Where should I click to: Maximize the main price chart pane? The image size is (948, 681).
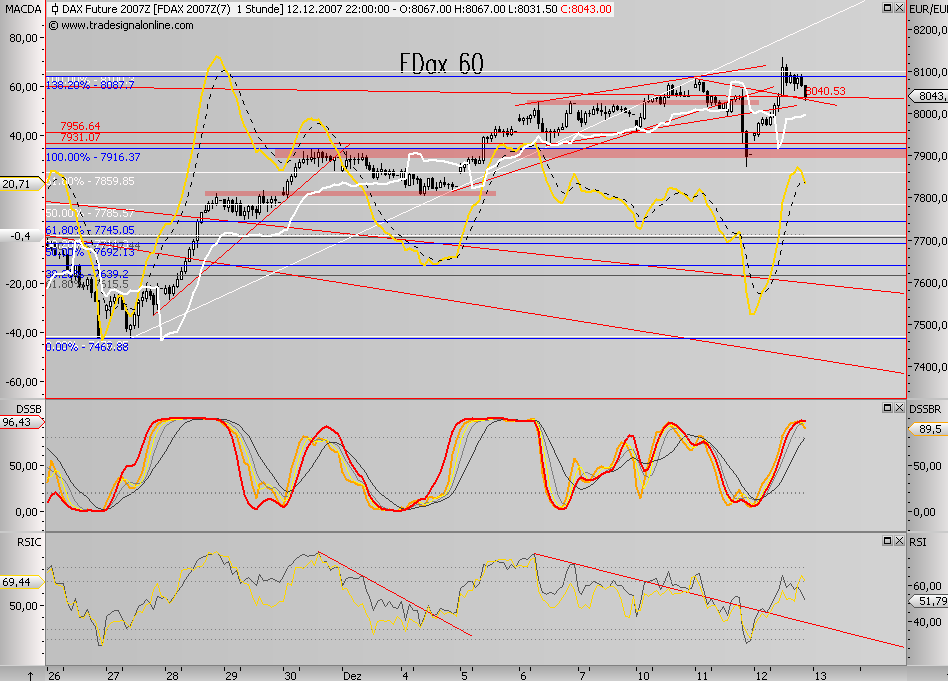[888, 8]
